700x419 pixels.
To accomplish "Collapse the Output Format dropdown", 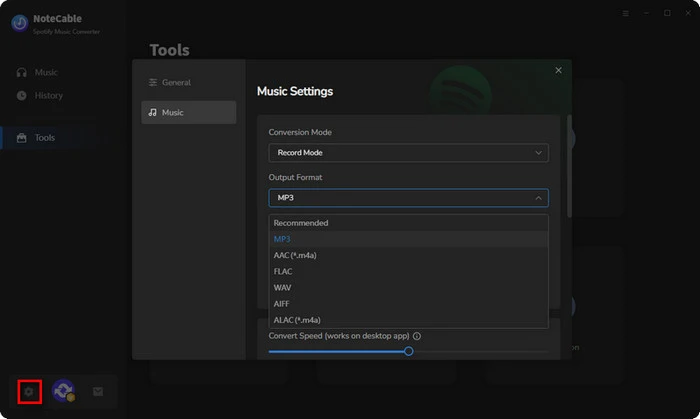I will pos(408,198).
